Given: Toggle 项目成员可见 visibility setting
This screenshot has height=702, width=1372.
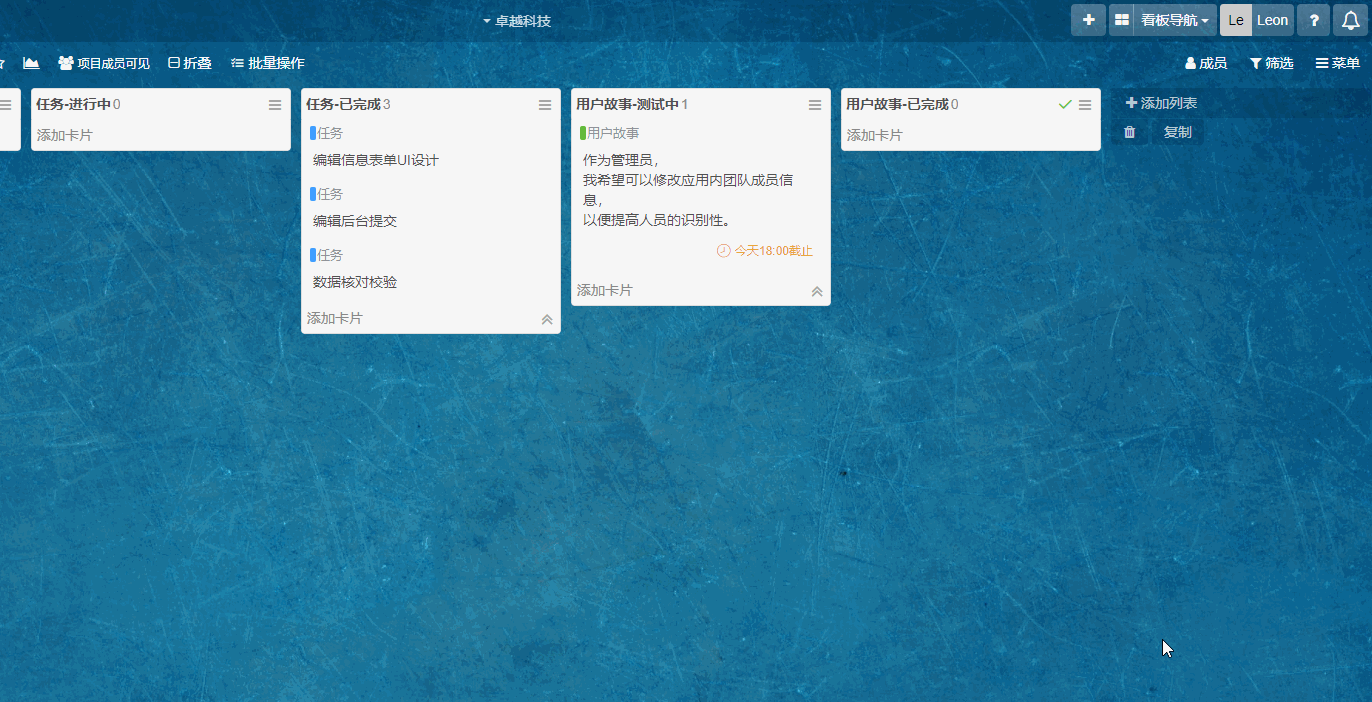Looking at the screenshot, I should point(104,63).
